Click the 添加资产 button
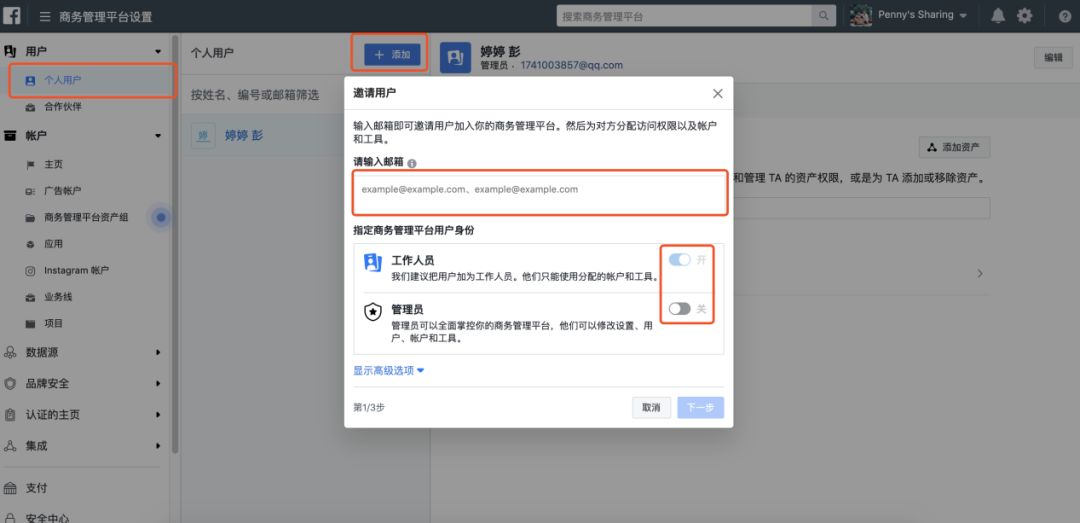1080x523 pixels. (x=954, y=147)
